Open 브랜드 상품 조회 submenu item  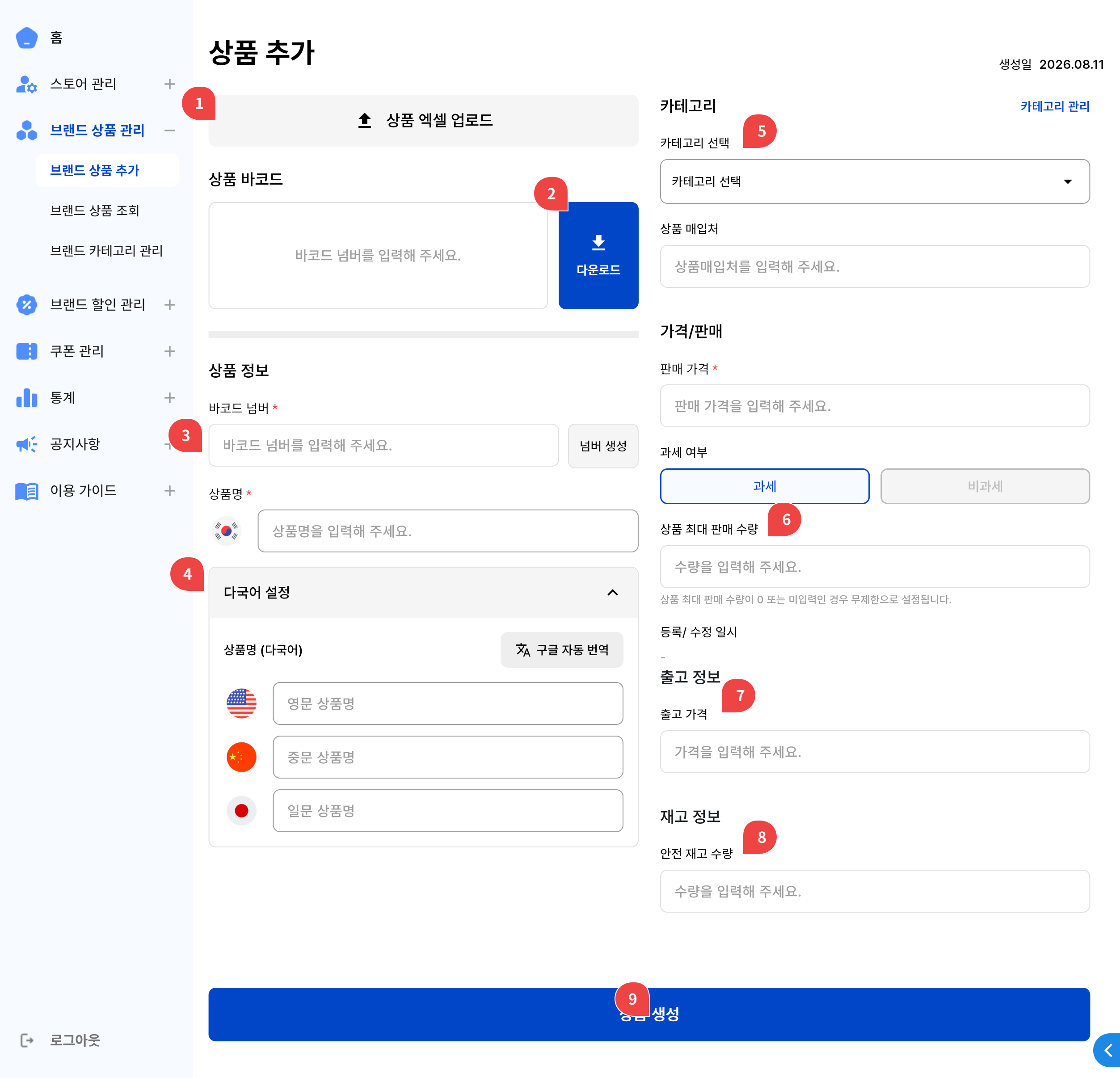(x=95, y=211)
